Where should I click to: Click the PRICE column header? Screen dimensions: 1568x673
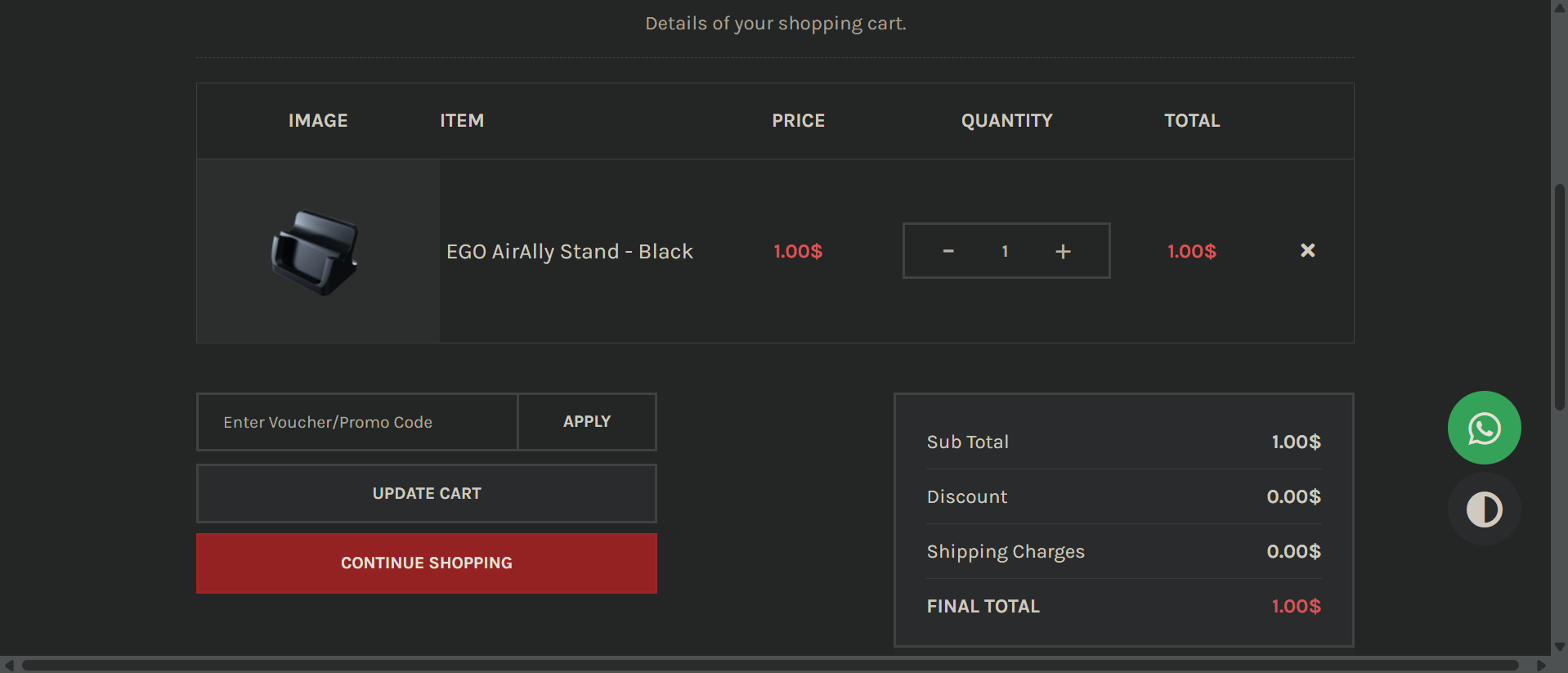coord(799,121)
